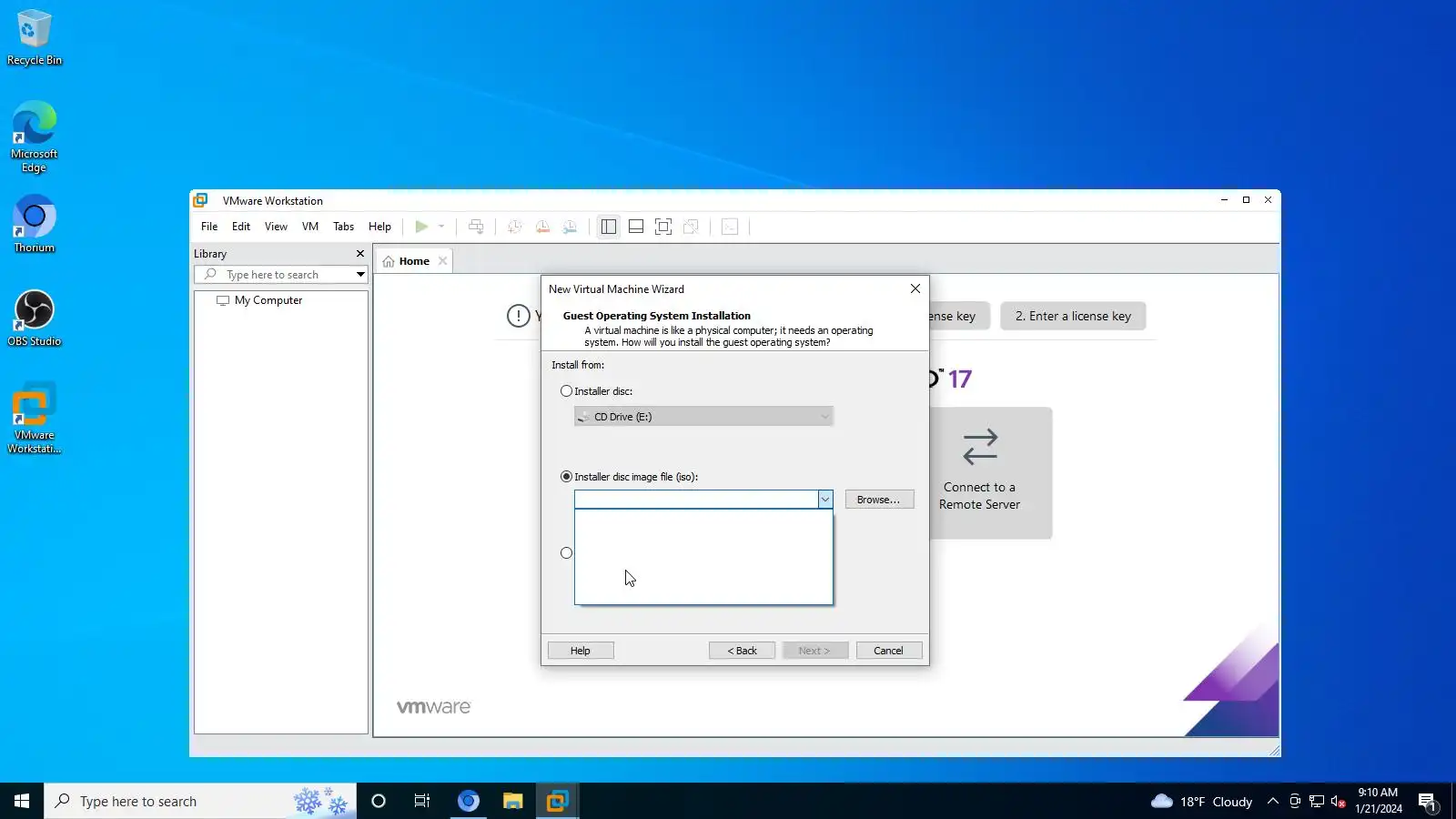Image resolution: width=1456 pixels, height=819 pixels.
Task: Open the VM menu
Action: (x=310, y=227)
